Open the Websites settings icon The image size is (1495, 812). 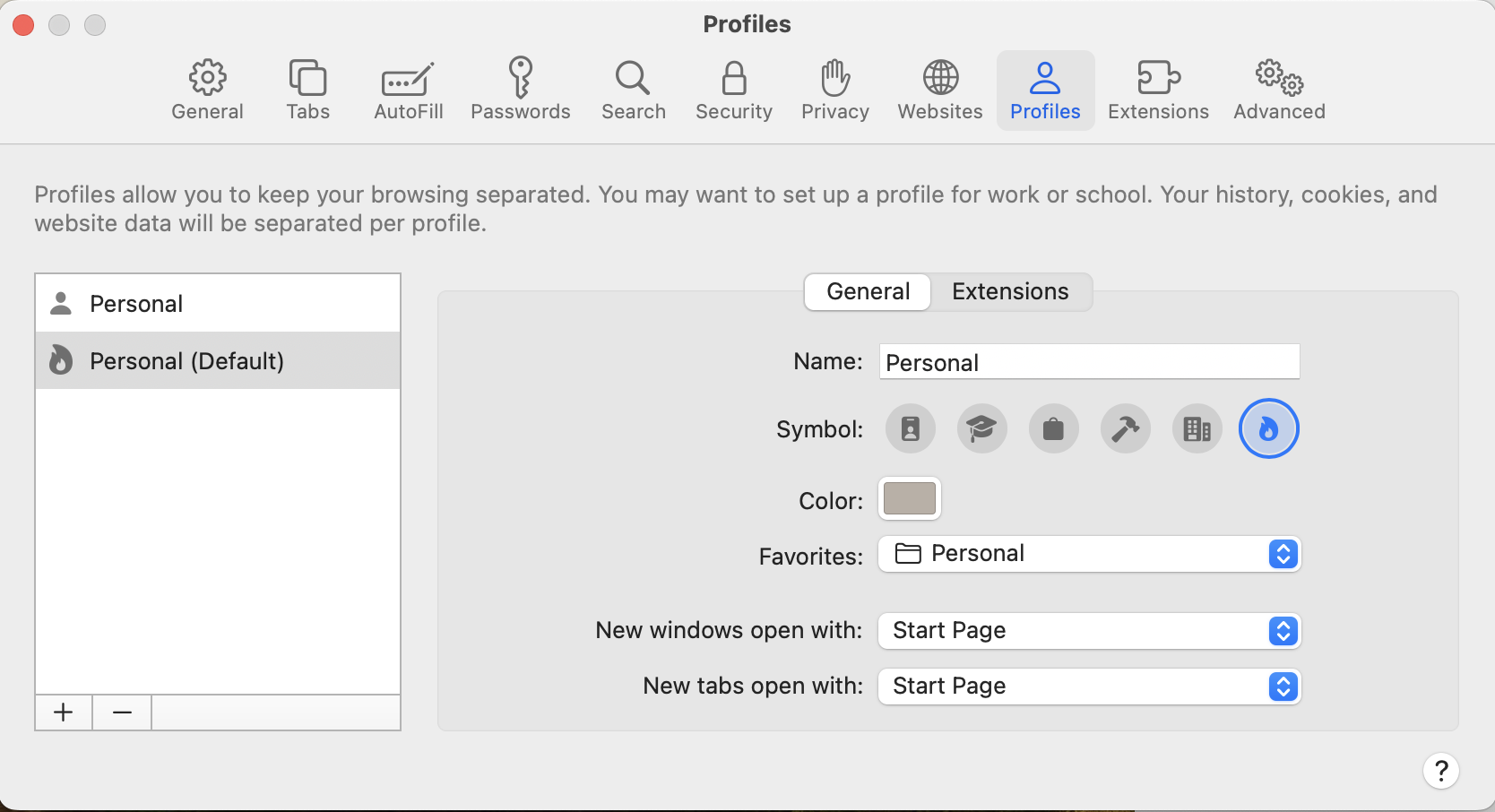click(939, 90)
